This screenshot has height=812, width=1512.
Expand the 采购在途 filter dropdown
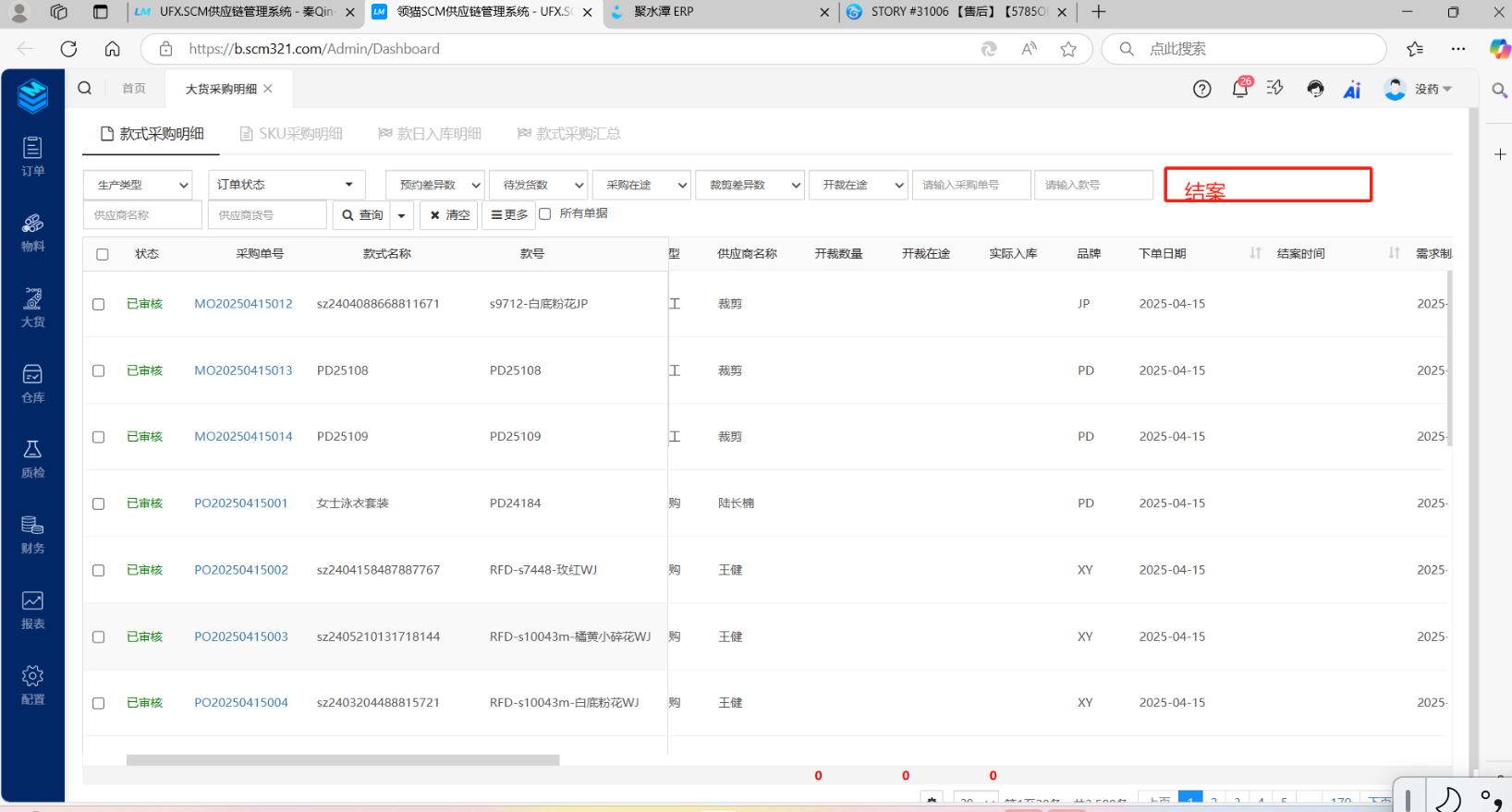641,185
